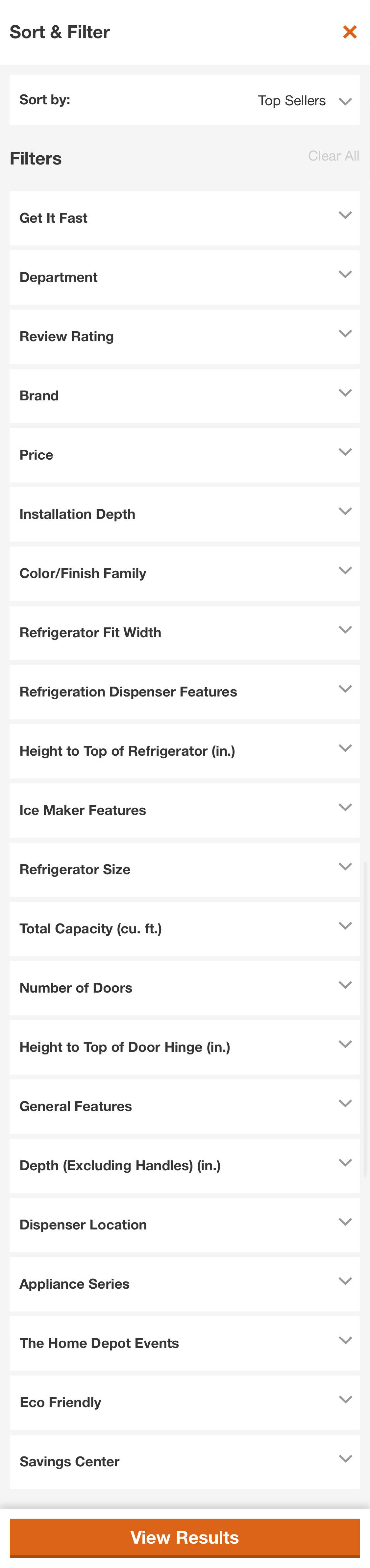Image resolution: width=370 pixels, height=1568 pixels.
Task: Expand Height to Top of Refrigerator filter
Action: click(185, 750)
